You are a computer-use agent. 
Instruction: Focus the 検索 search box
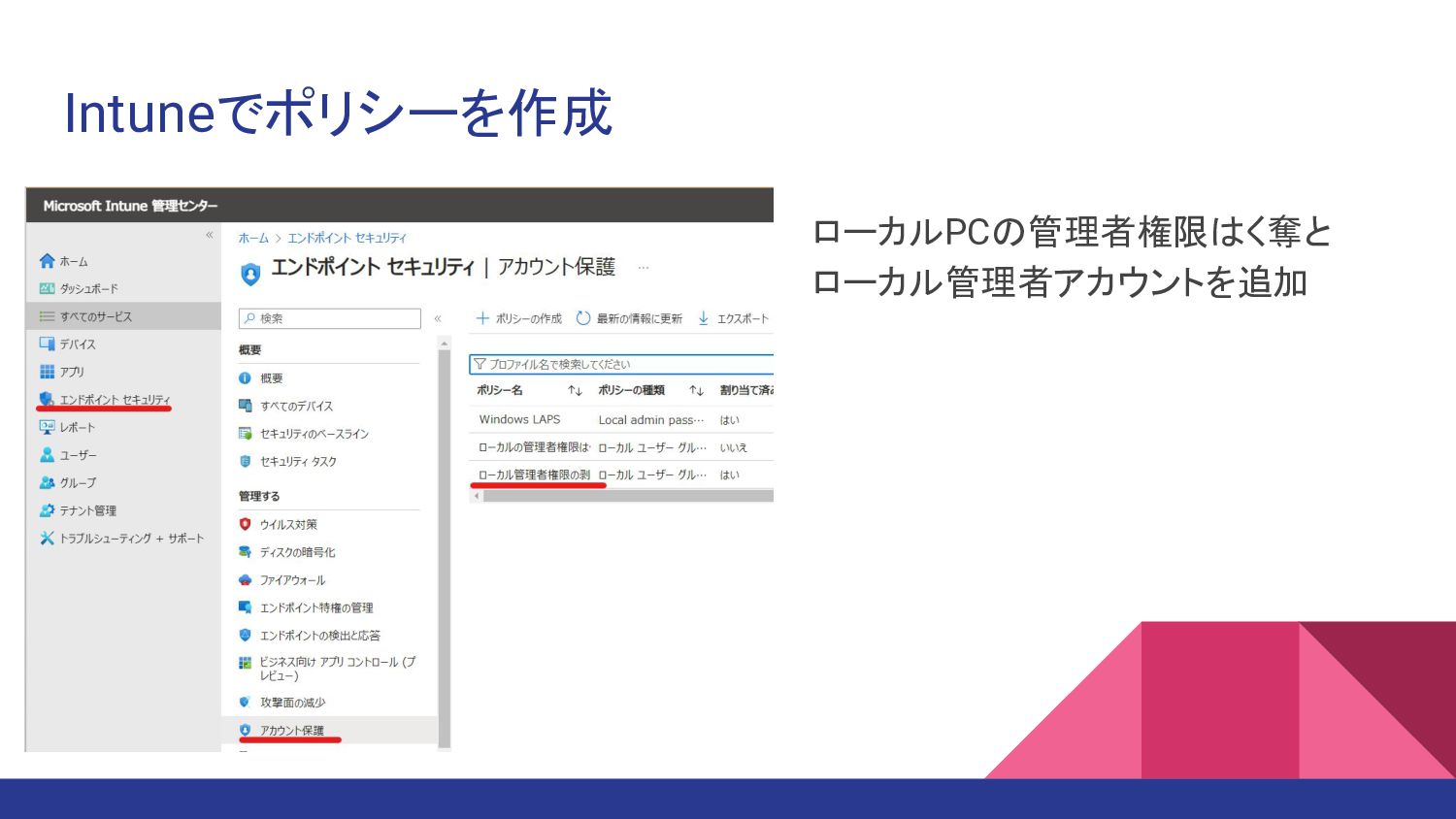coord(330,318)
